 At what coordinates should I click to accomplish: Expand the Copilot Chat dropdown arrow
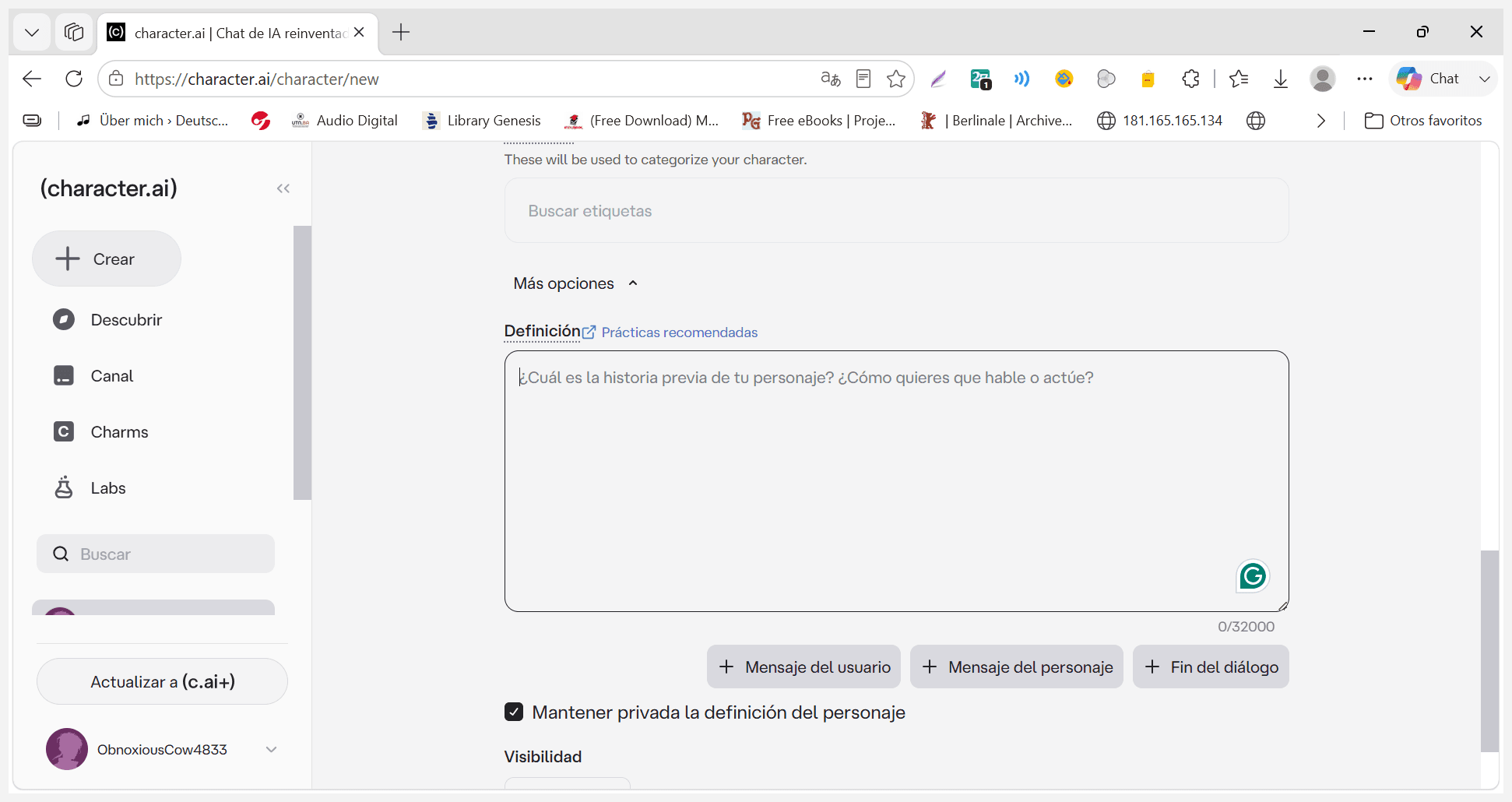[1484, 79]
